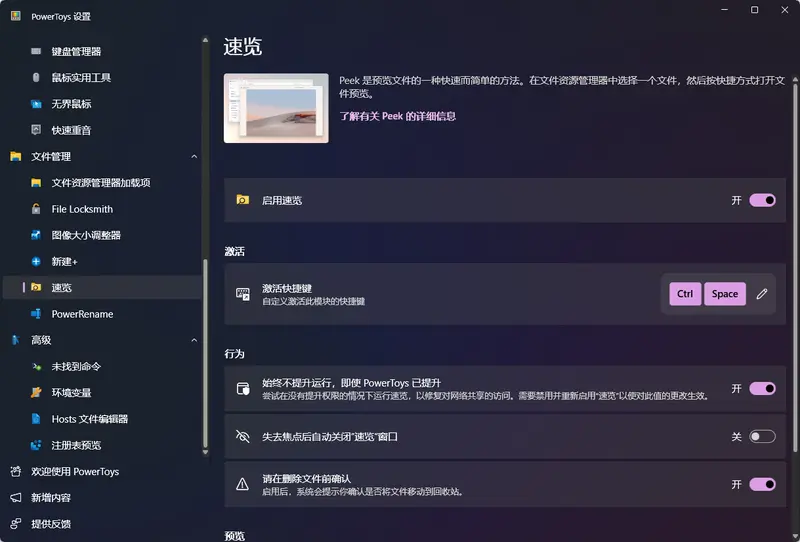Screen dimensions: 800x542
Task: Open 注册表预览 page
Action: coord(102,445)
